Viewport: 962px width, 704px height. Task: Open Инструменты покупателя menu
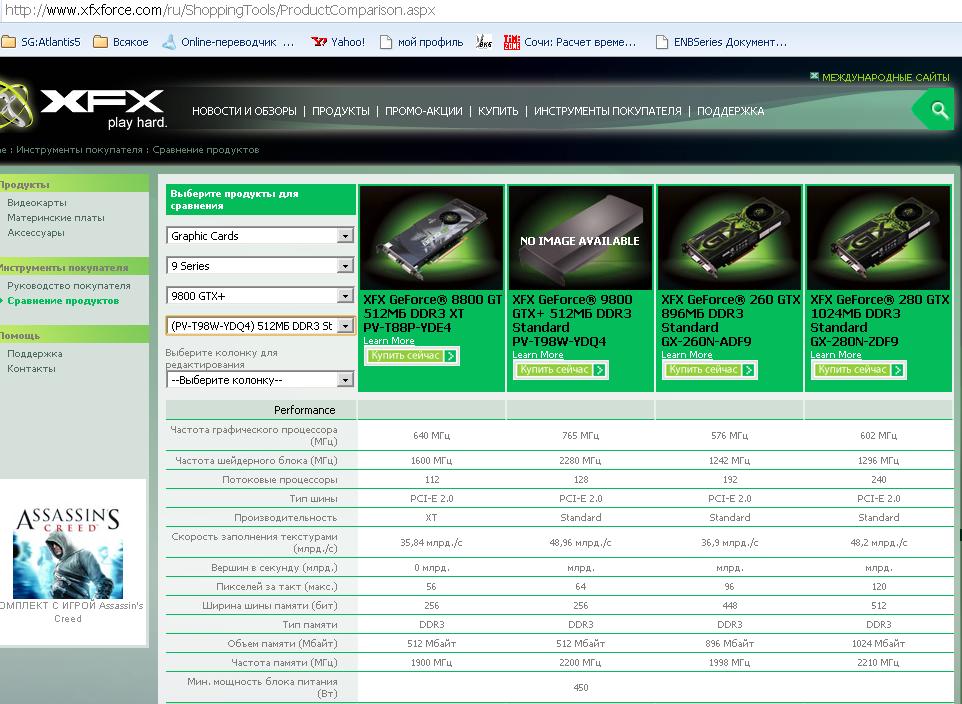(x=607, y=111)
